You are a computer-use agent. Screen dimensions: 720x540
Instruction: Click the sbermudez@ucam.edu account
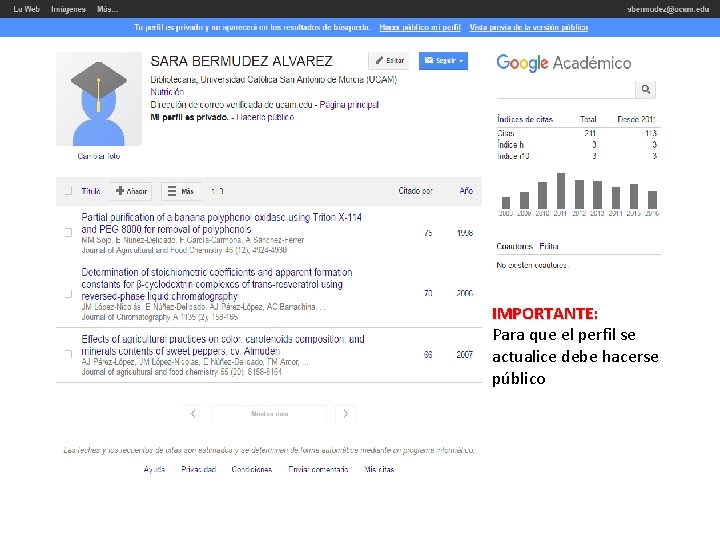click(x=668, y=9)
